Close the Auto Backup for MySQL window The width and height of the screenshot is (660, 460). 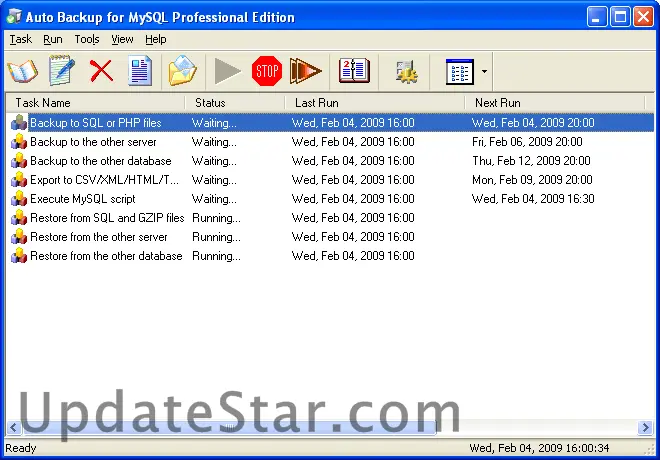click(644, 17)
